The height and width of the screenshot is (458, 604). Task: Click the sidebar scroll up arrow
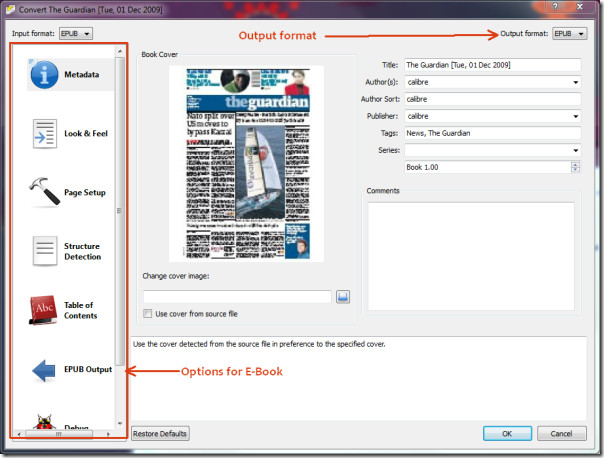click(120, 51)
